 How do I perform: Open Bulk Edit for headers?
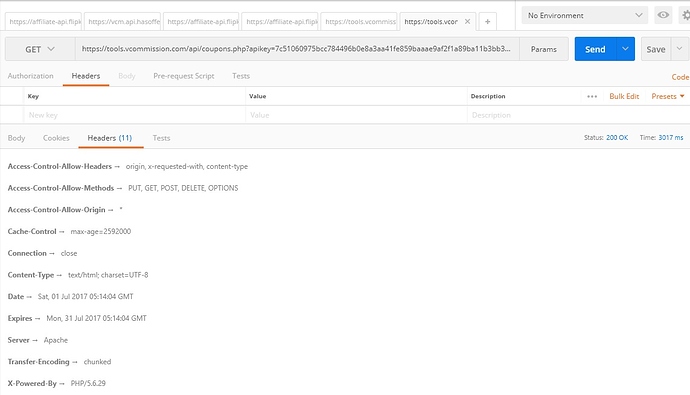pyautogui.click(x=624, y=96)
